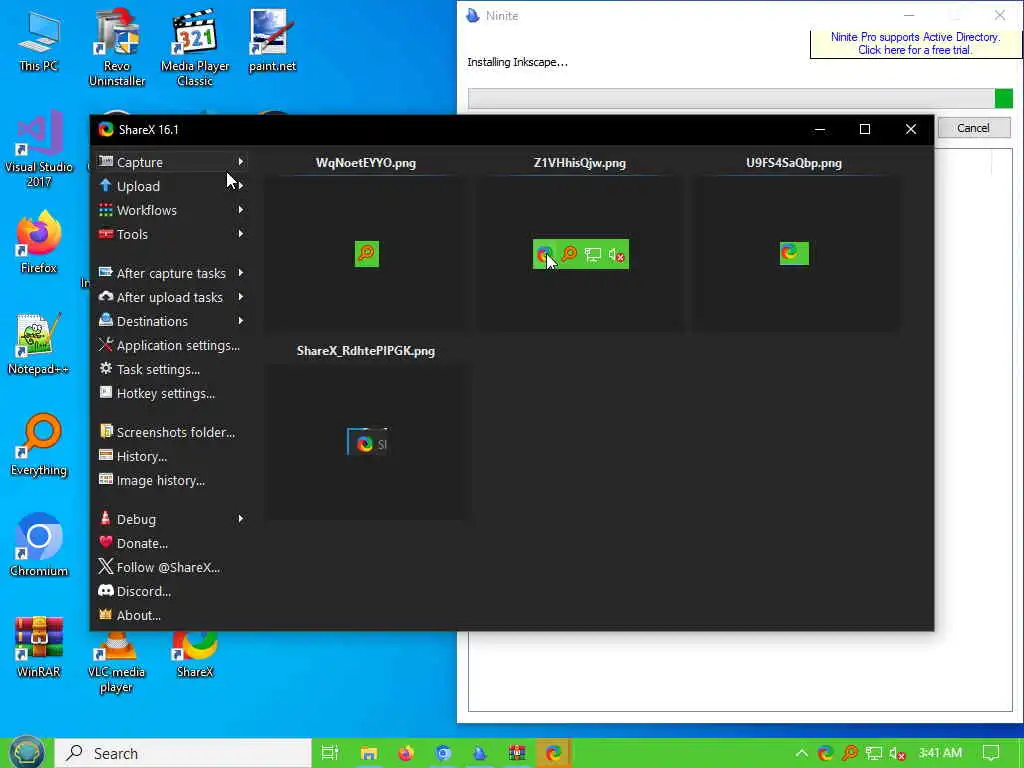
Task: Open Everything desktop icon
Action: click(x=39, y=444)
